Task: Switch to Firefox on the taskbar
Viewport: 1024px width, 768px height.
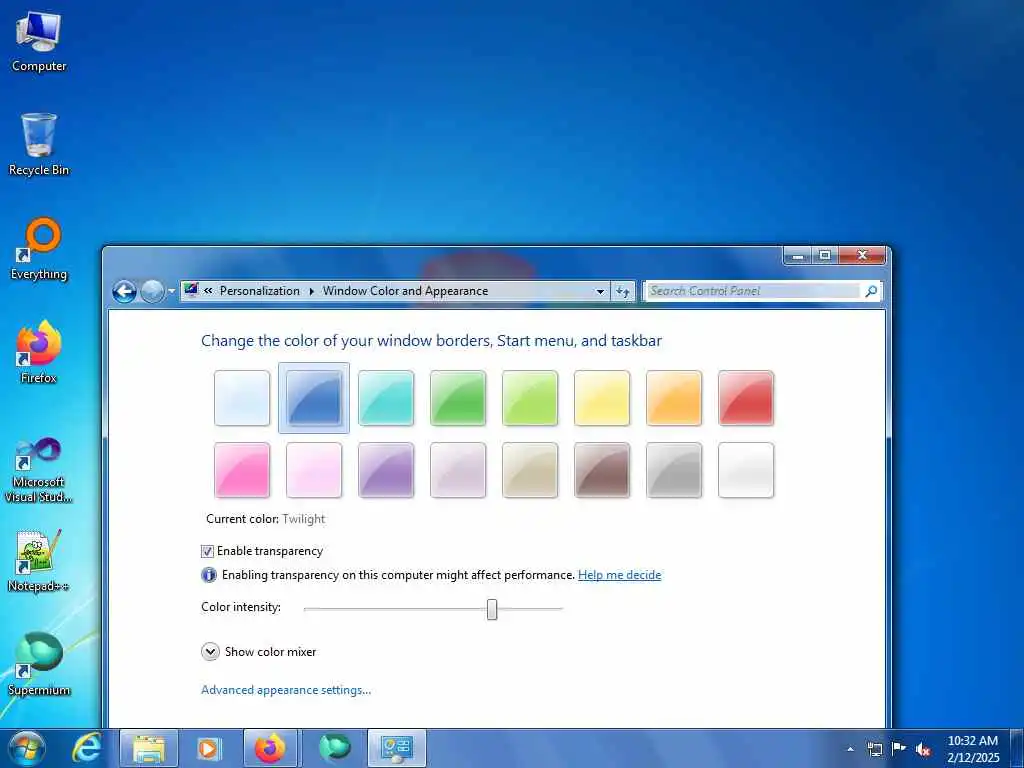Action: coord(270,748)
